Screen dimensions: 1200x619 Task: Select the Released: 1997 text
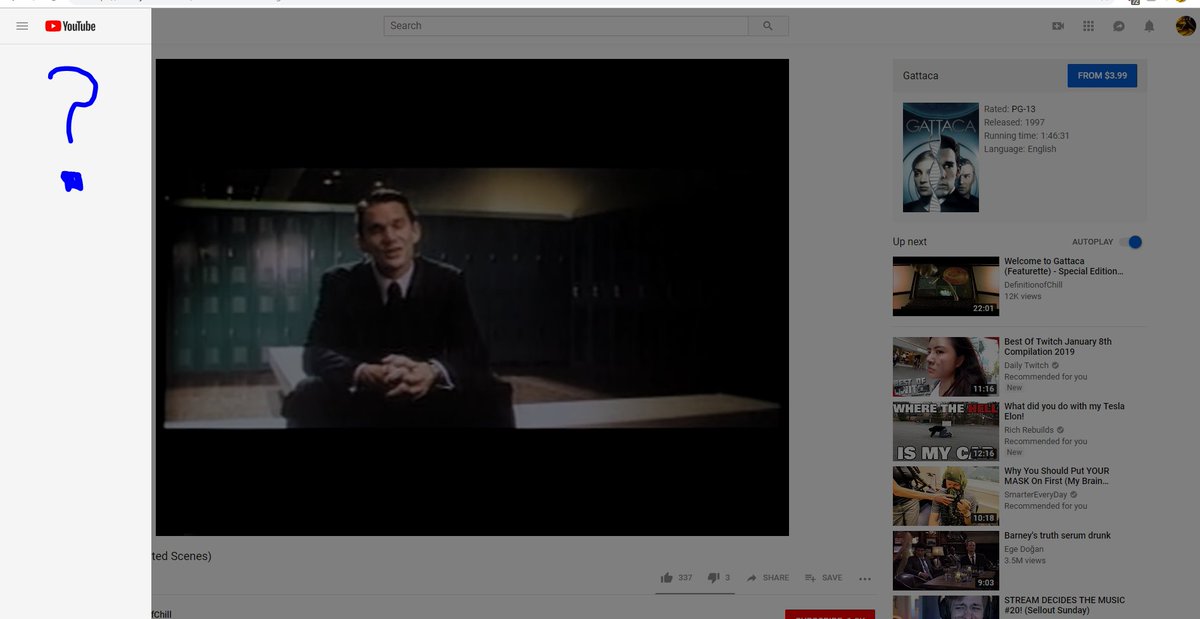(1014, 122)
